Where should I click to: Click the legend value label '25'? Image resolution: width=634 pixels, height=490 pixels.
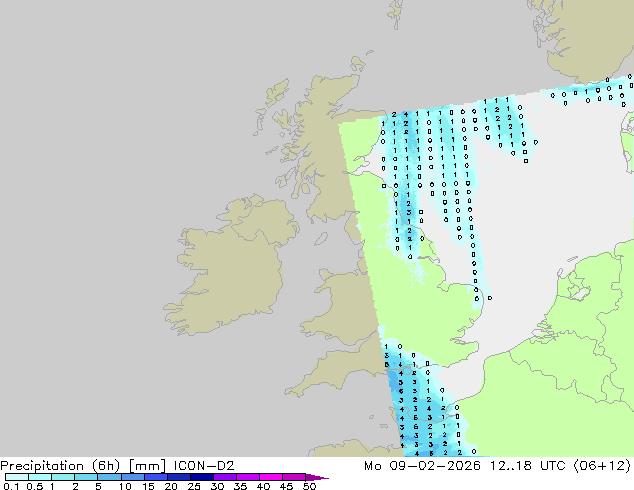tap(194, 486)
